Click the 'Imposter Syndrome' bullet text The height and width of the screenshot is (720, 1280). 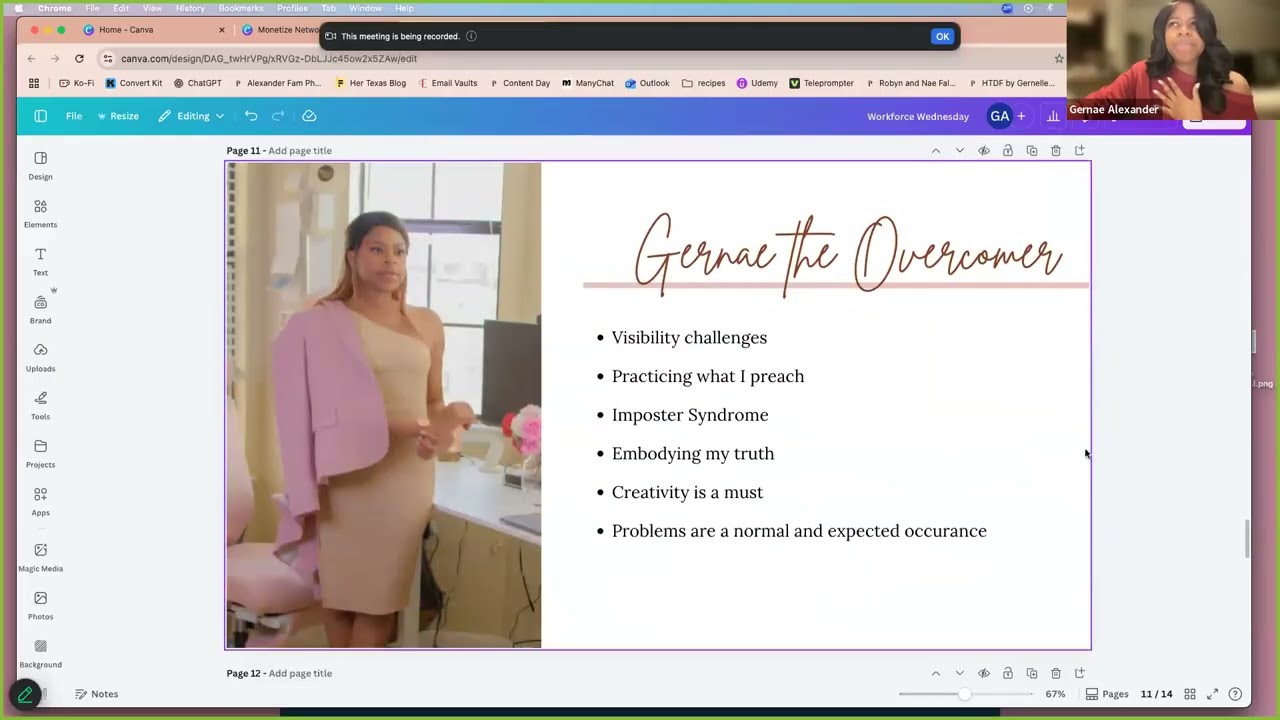(x=690, y=415)
